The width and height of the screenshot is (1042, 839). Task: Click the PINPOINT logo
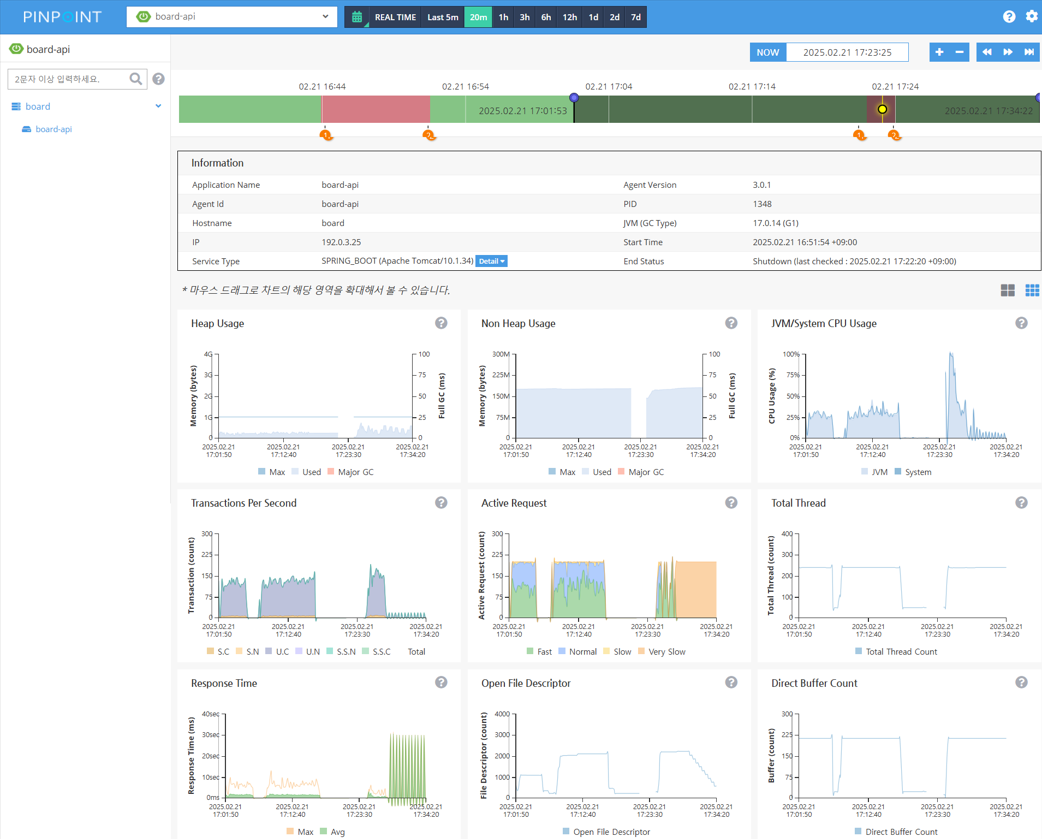coord(62,17)
